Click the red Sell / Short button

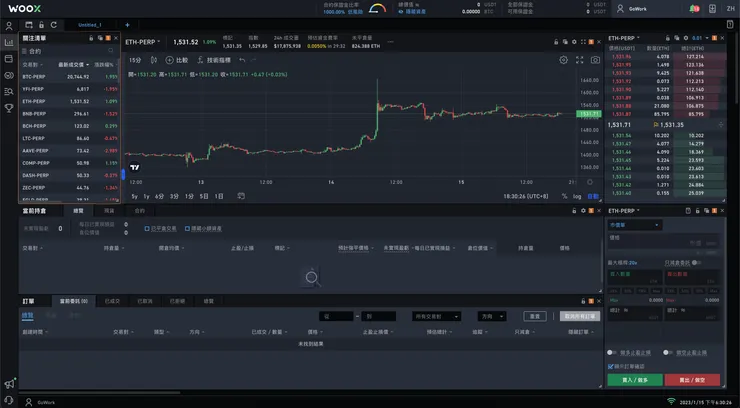(692, 380)
